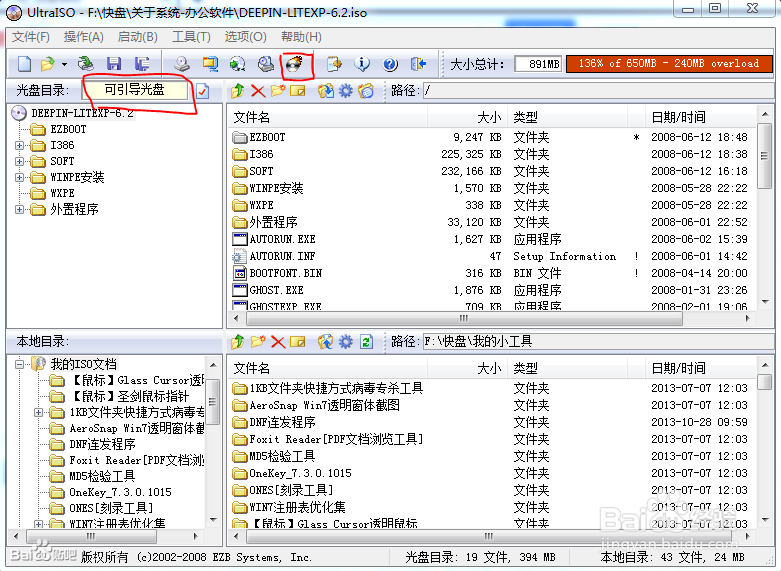Click rename icon in disc pane toolbar
The height and width of the screenshot is (571, 781).
click(x=298, y=91)
